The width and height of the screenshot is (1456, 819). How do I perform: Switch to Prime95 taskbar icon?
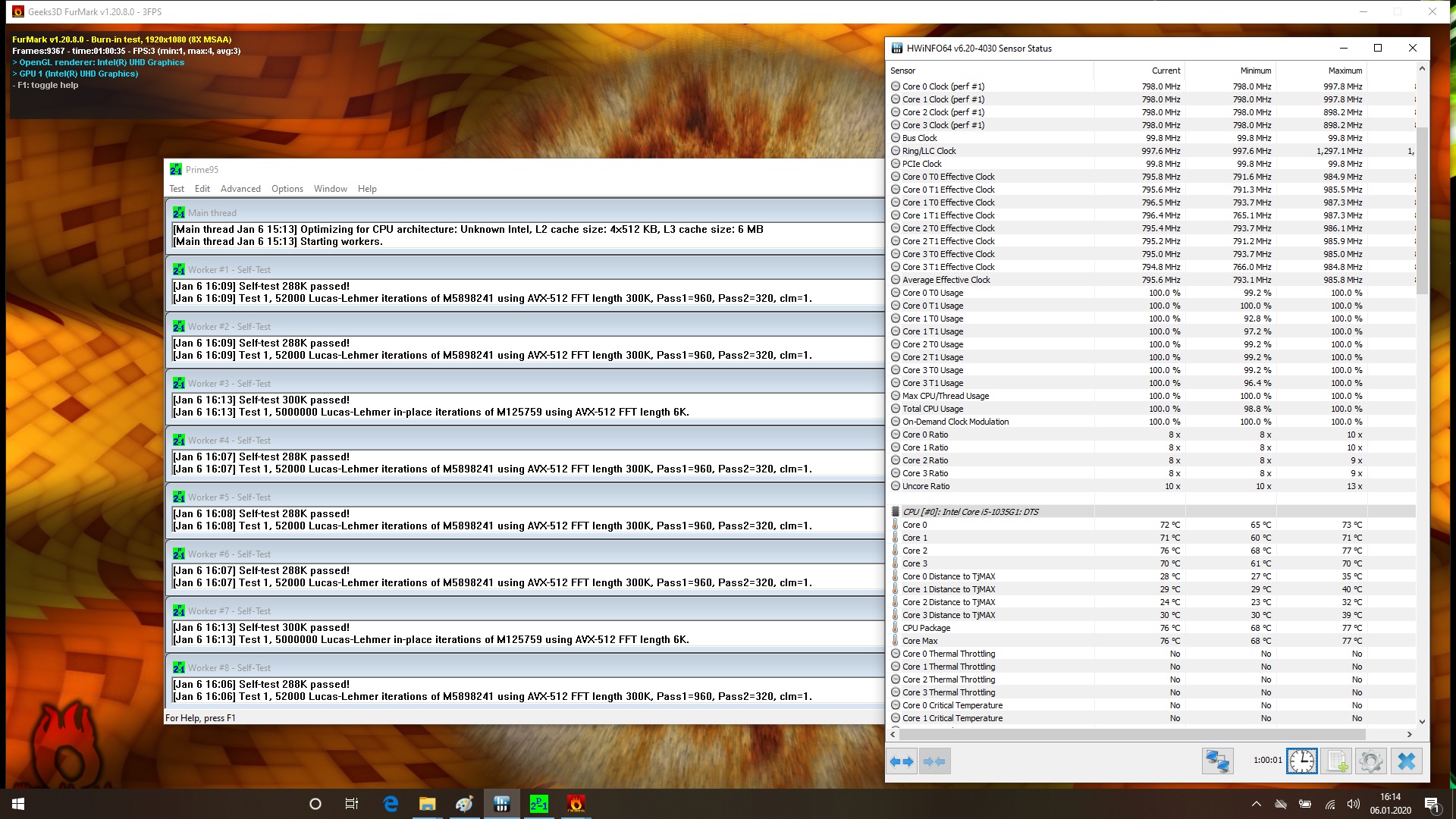[539, 804]
